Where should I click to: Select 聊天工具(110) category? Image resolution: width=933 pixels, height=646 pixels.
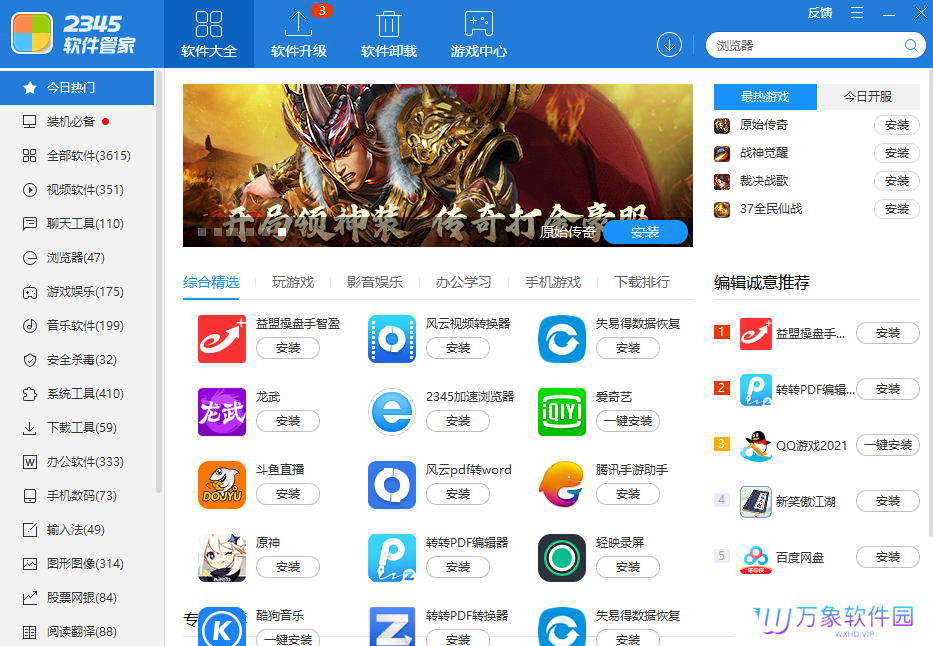[77, 224]
